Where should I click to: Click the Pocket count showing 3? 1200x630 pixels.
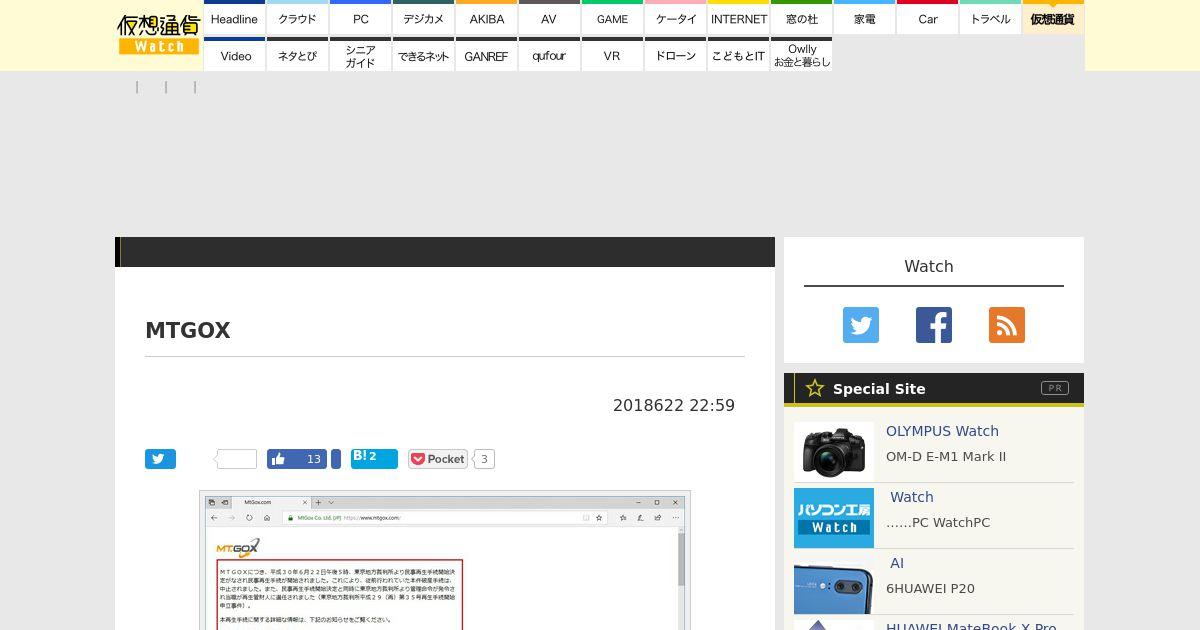coord(484,459)
